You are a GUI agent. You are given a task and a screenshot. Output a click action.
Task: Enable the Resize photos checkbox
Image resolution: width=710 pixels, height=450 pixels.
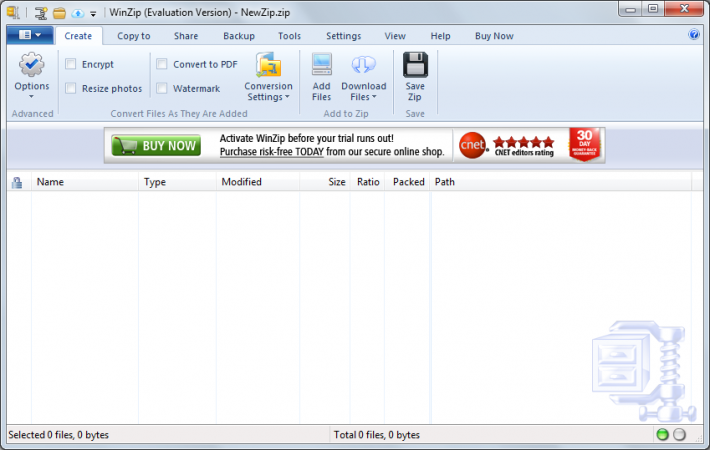click(71, 88)
